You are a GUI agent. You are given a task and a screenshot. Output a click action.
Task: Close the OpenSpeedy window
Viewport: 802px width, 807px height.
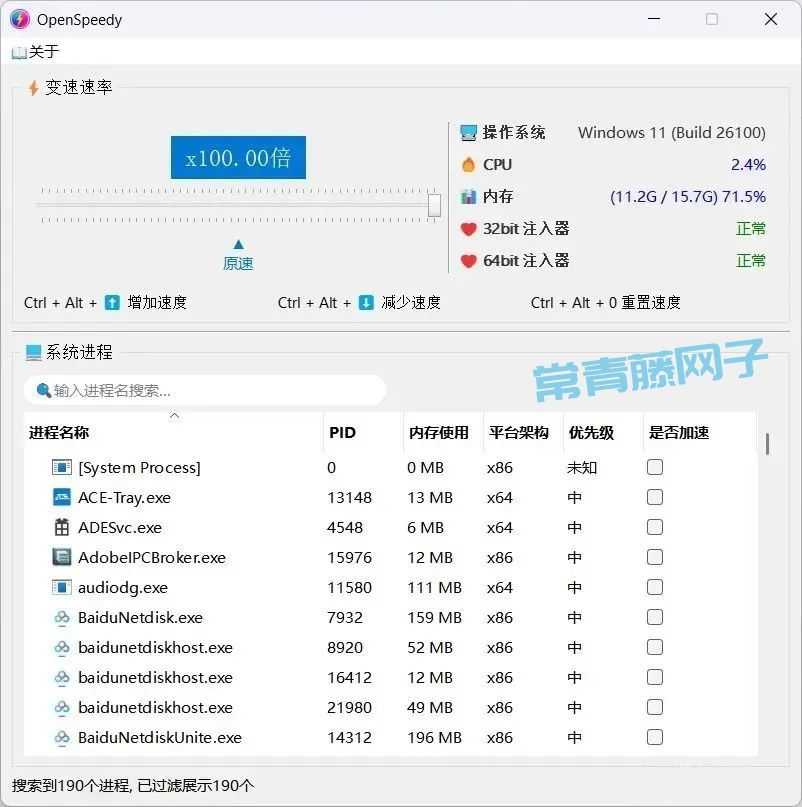tap(771, 19)
